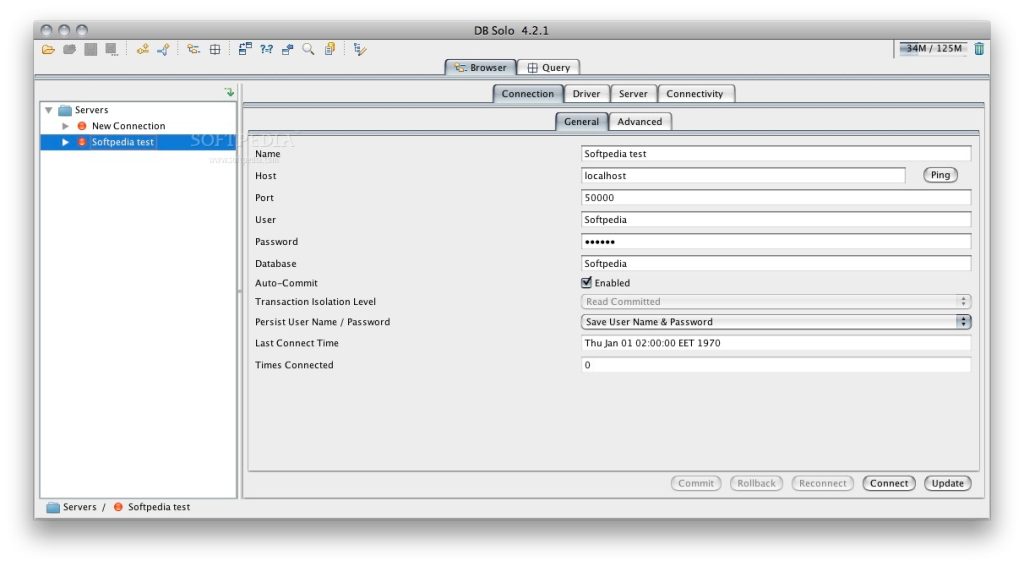Click the garbage collection trash icon
Image resolution: width=1024 pixels, height=566 pixels.
coord(979,48)
